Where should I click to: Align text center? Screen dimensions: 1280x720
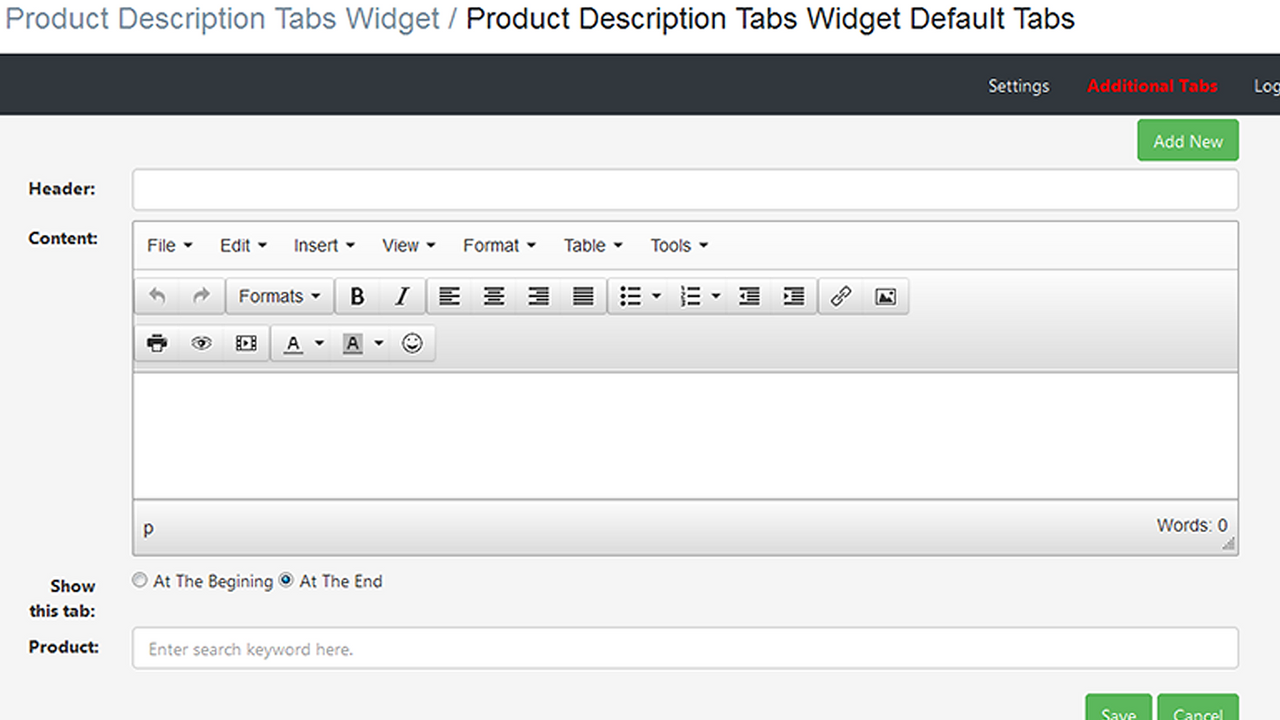[x=494, y=296]
